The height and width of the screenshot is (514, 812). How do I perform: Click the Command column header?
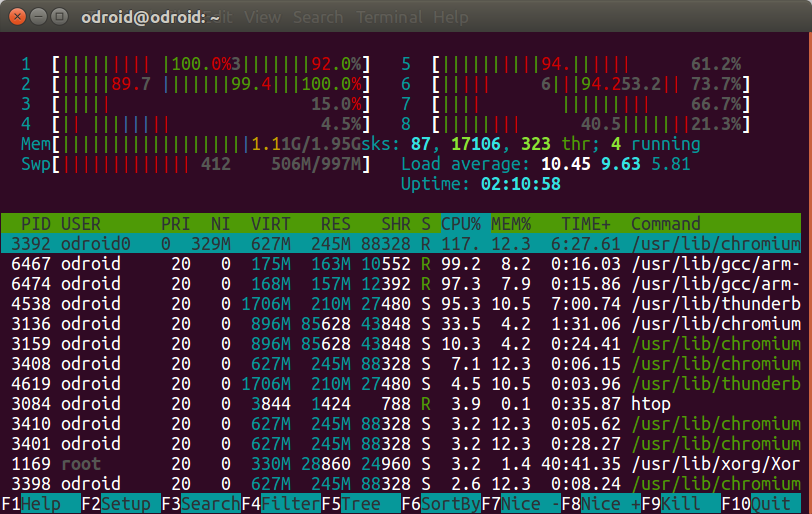(x=665, y=224)
